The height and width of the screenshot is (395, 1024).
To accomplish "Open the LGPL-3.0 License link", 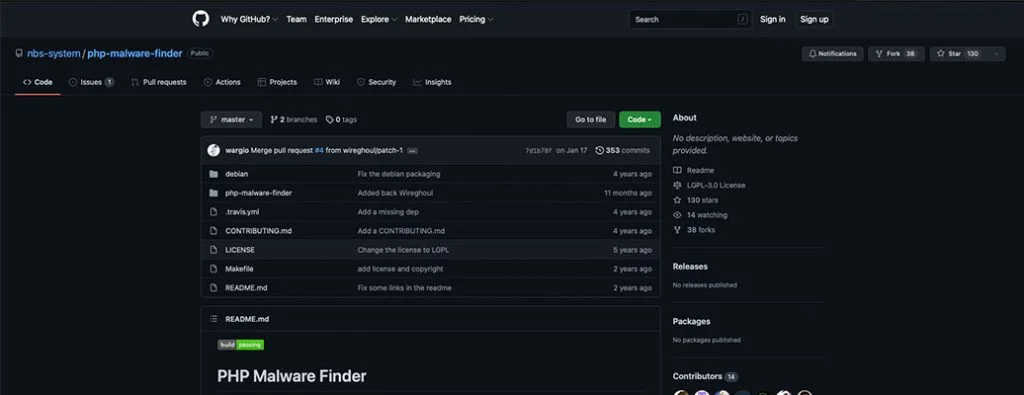I will [709, 185].
